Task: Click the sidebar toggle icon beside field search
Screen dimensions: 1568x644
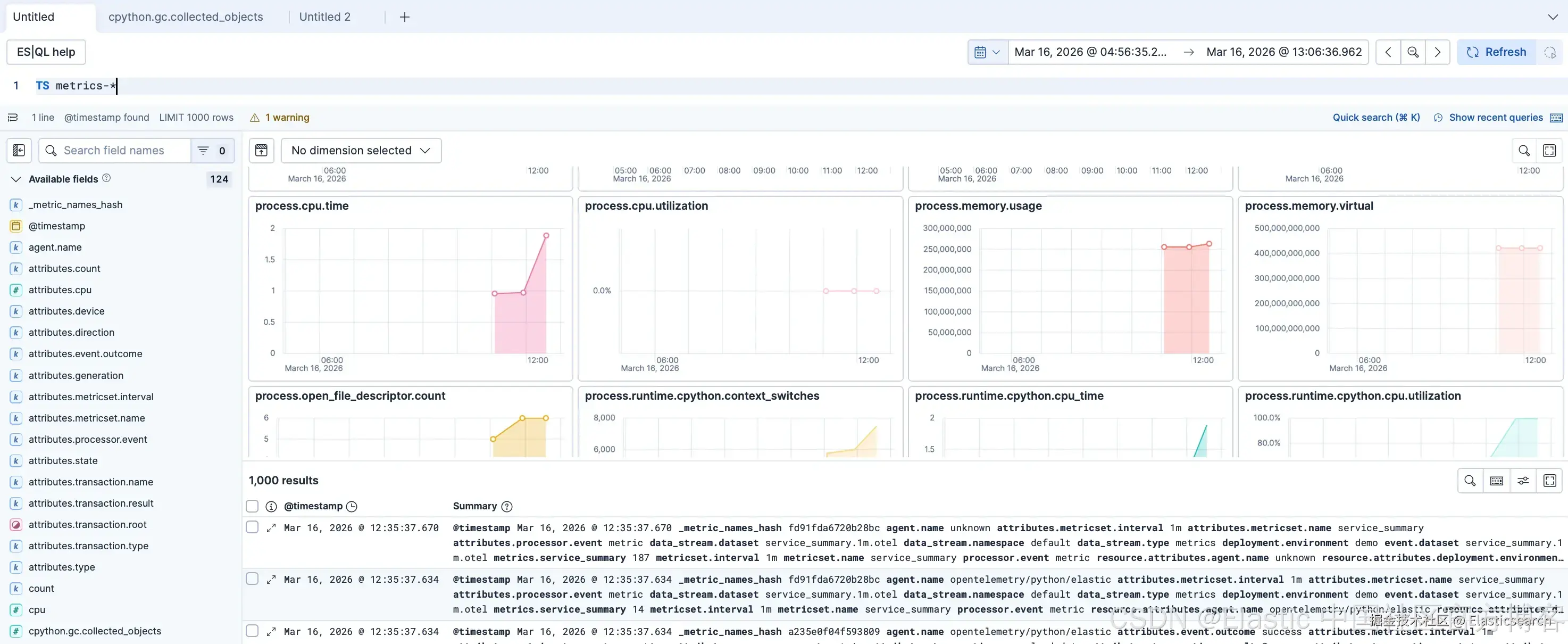Action: point(19,151)
